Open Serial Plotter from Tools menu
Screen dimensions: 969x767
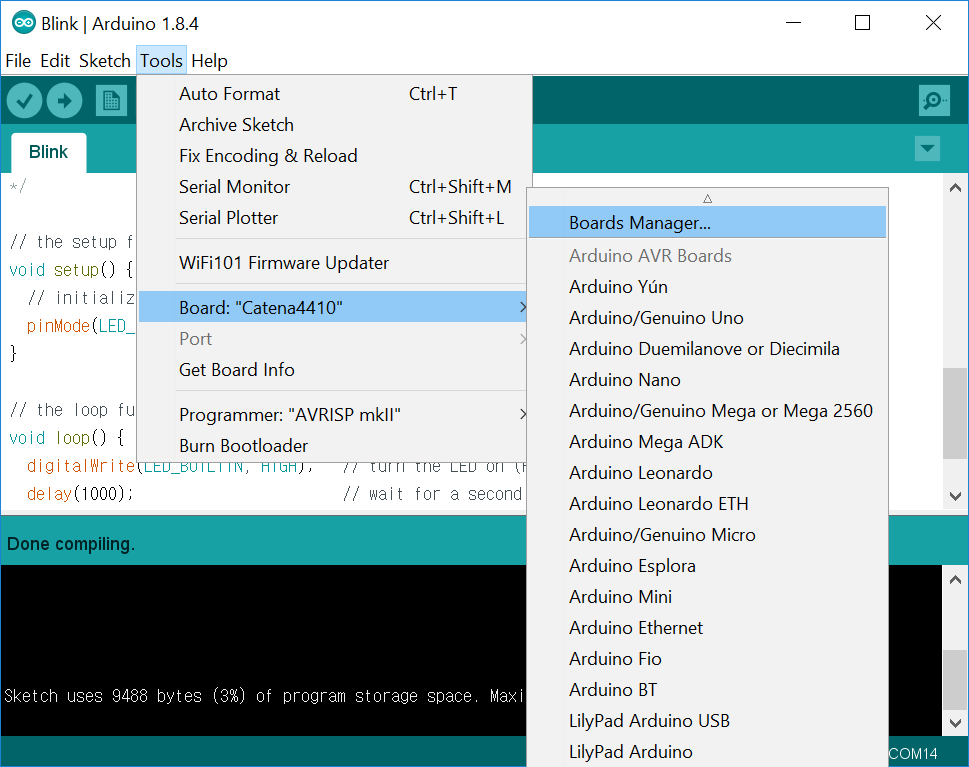[334, 218]
